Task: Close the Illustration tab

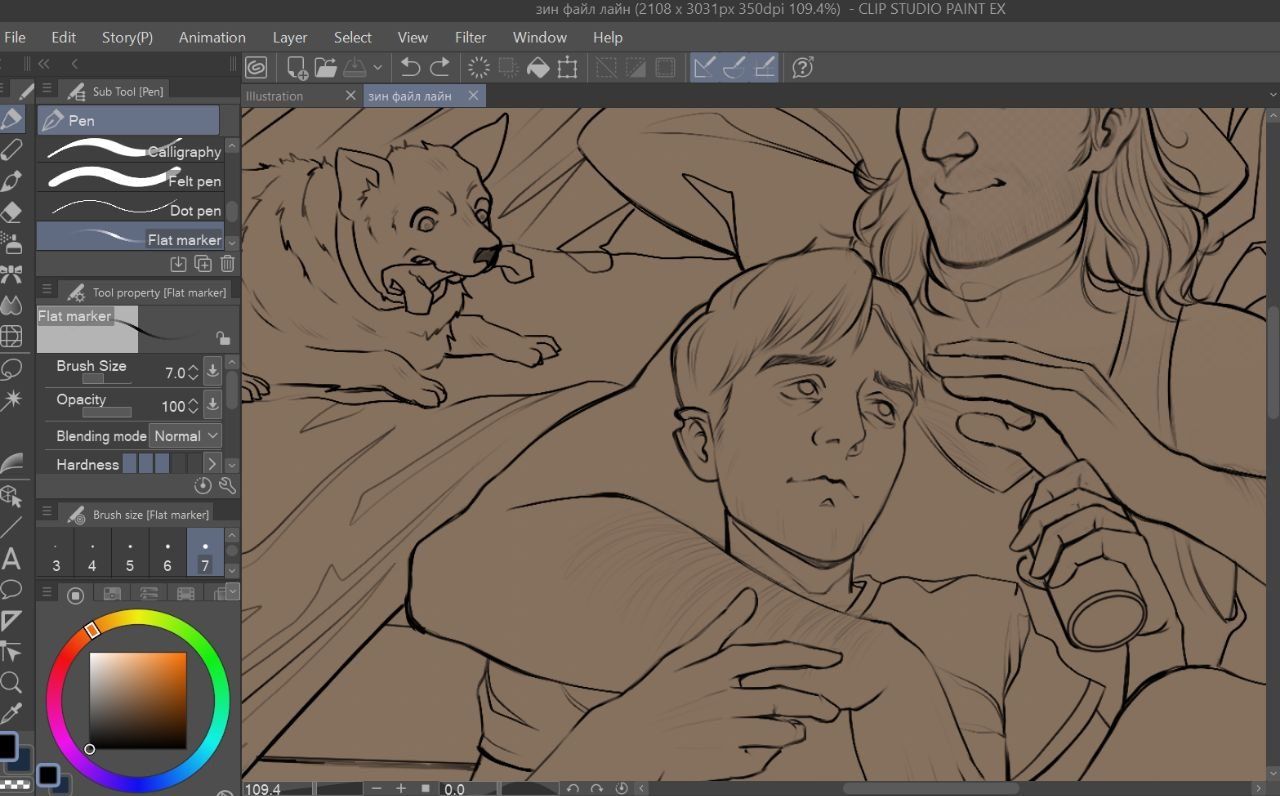Action: point(350,96)
